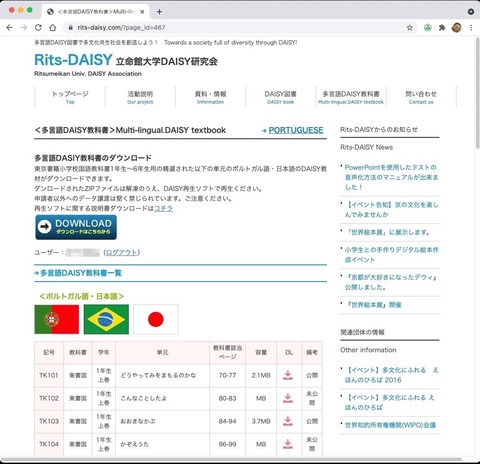Select the TK102 code cell
This screenshot has width=480, height=464.
49,398
